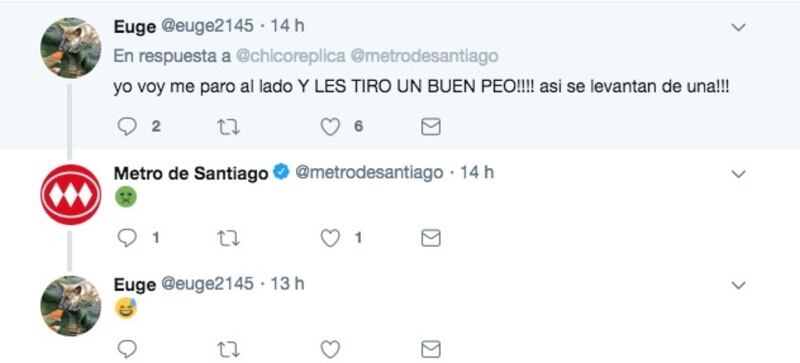This screenshot has height=363, width=800.
Task: Open Euge's profile picture on first tweet
Action: [x=70, y=47]
